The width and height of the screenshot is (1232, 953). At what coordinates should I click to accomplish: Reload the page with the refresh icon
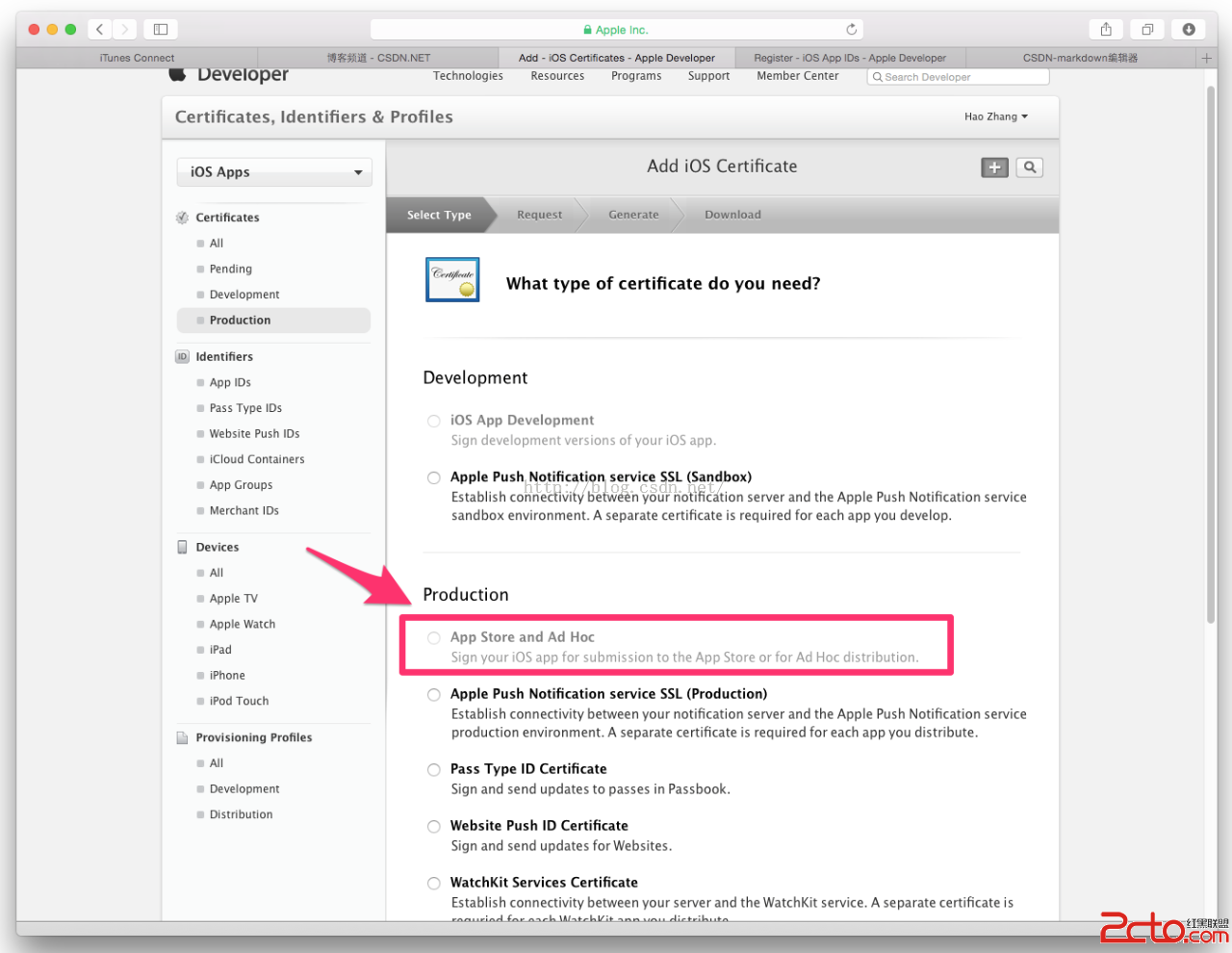[x=851, y=30]
